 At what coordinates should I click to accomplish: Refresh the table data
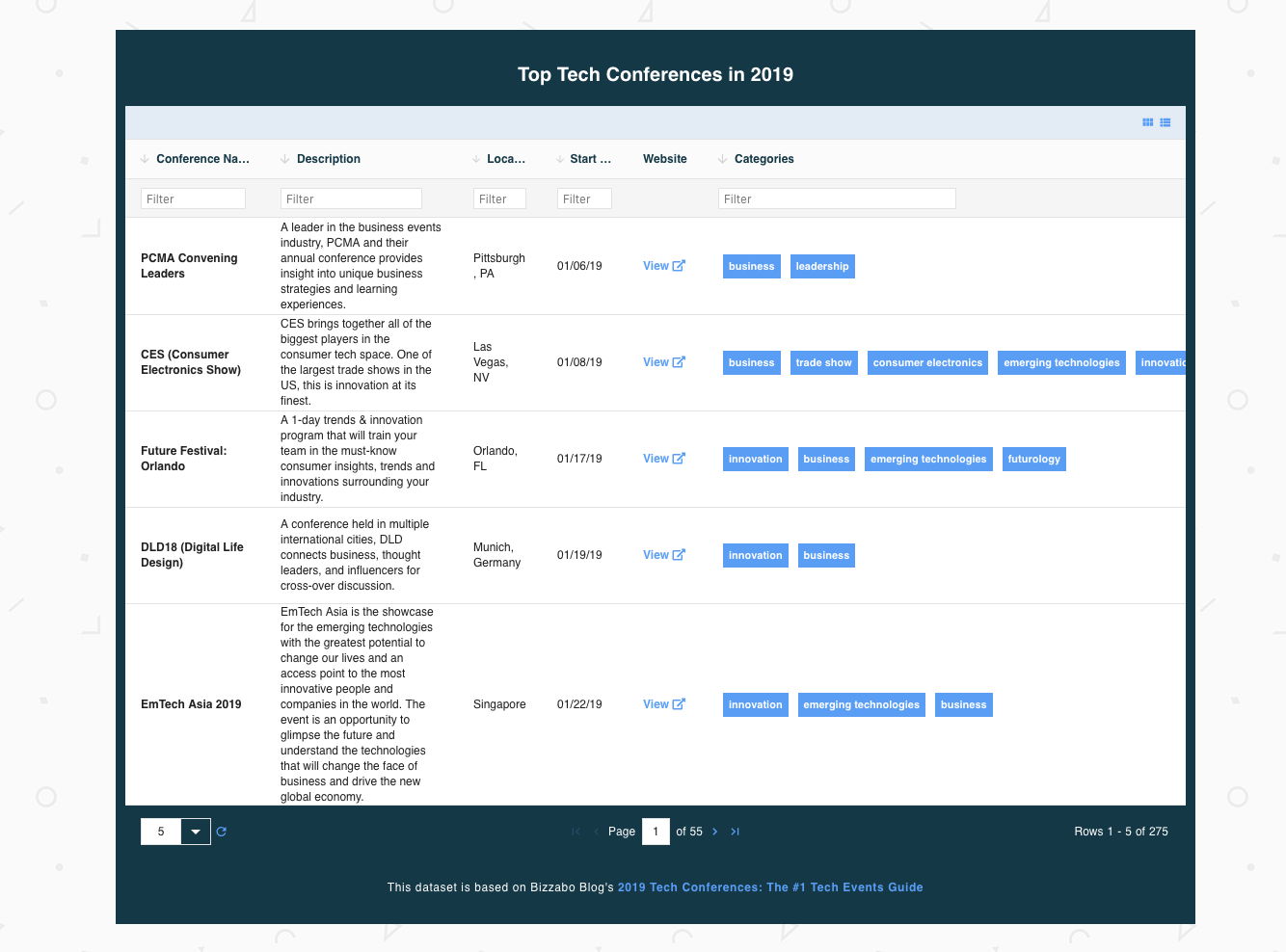coord(221,832)
